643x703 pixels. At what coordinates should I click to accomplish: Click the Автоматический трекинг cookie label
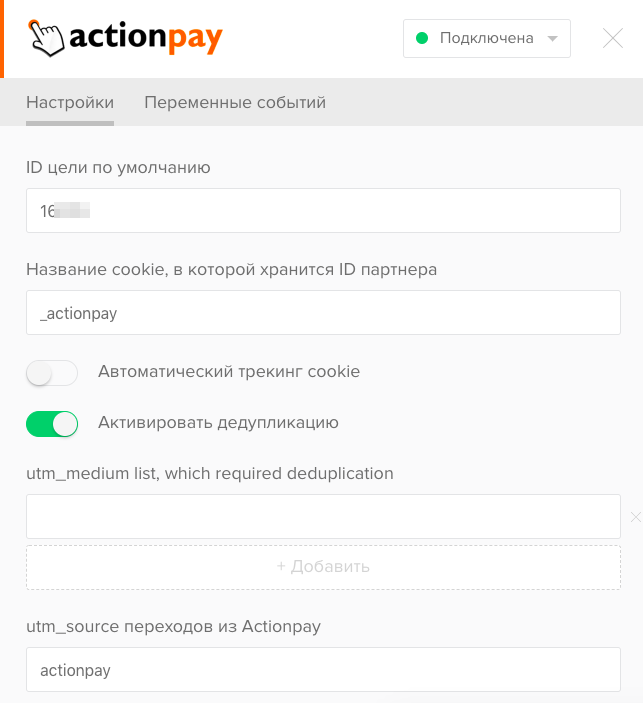tap(229, 372)
